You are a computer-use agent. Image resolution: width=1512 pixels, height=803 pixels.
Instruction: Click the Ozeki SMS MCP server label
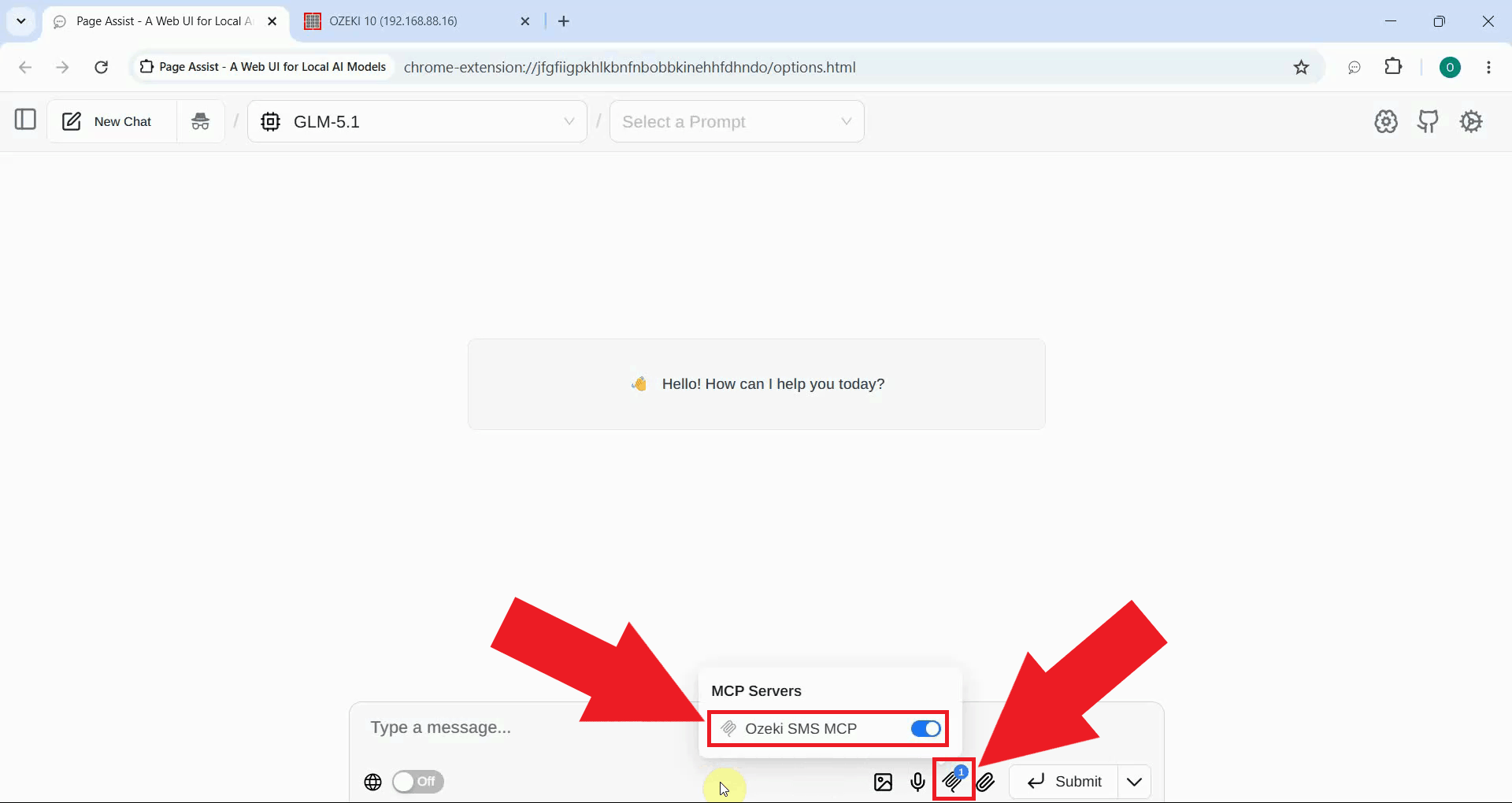click(x=801, y=729)
